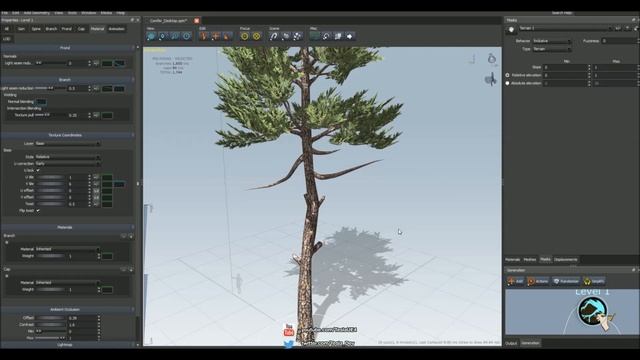Screen dimensions: 640x360
Task: Click the first Misc toolbar icon
Action: [x=315, y=36]
